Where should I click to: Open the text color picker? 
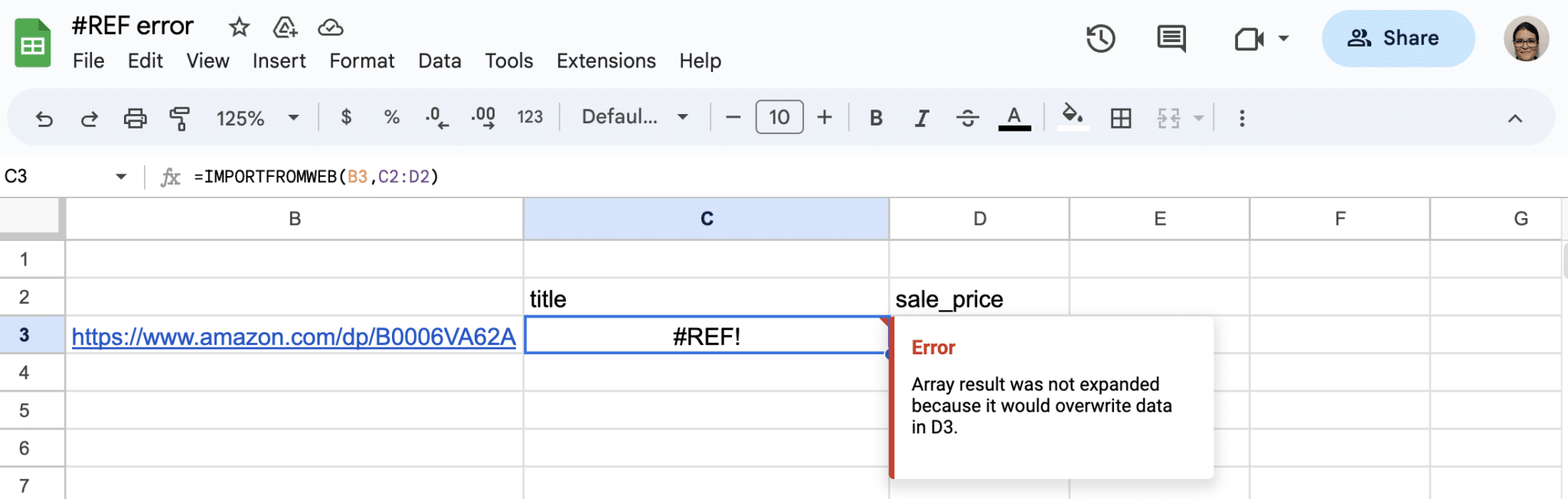pyautogui.click(x=1014, y=118)
